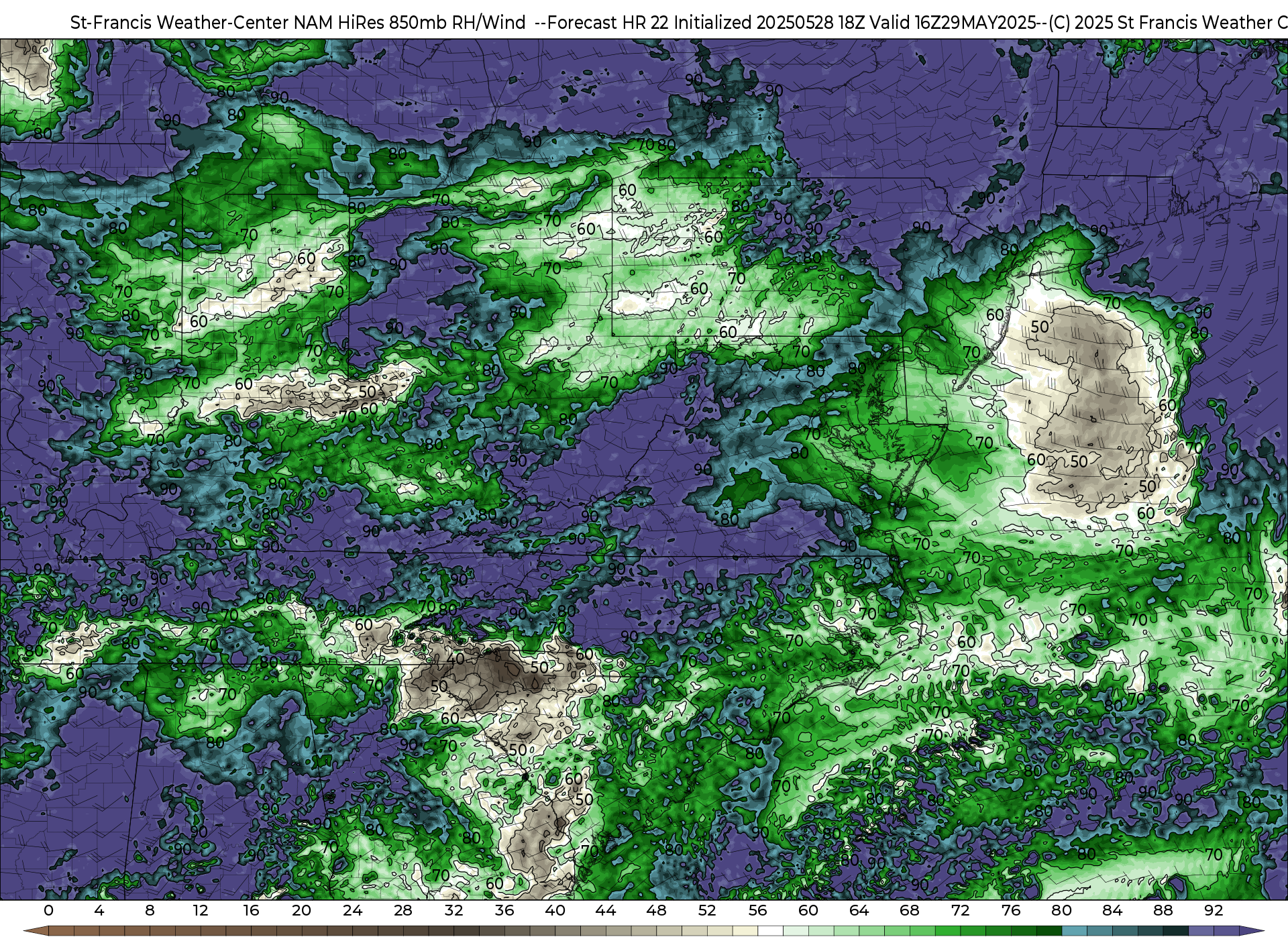The height and width of the screenshot is (939, 1288).
Task: Click the colorbar label '12'
Action: [200, 910]
